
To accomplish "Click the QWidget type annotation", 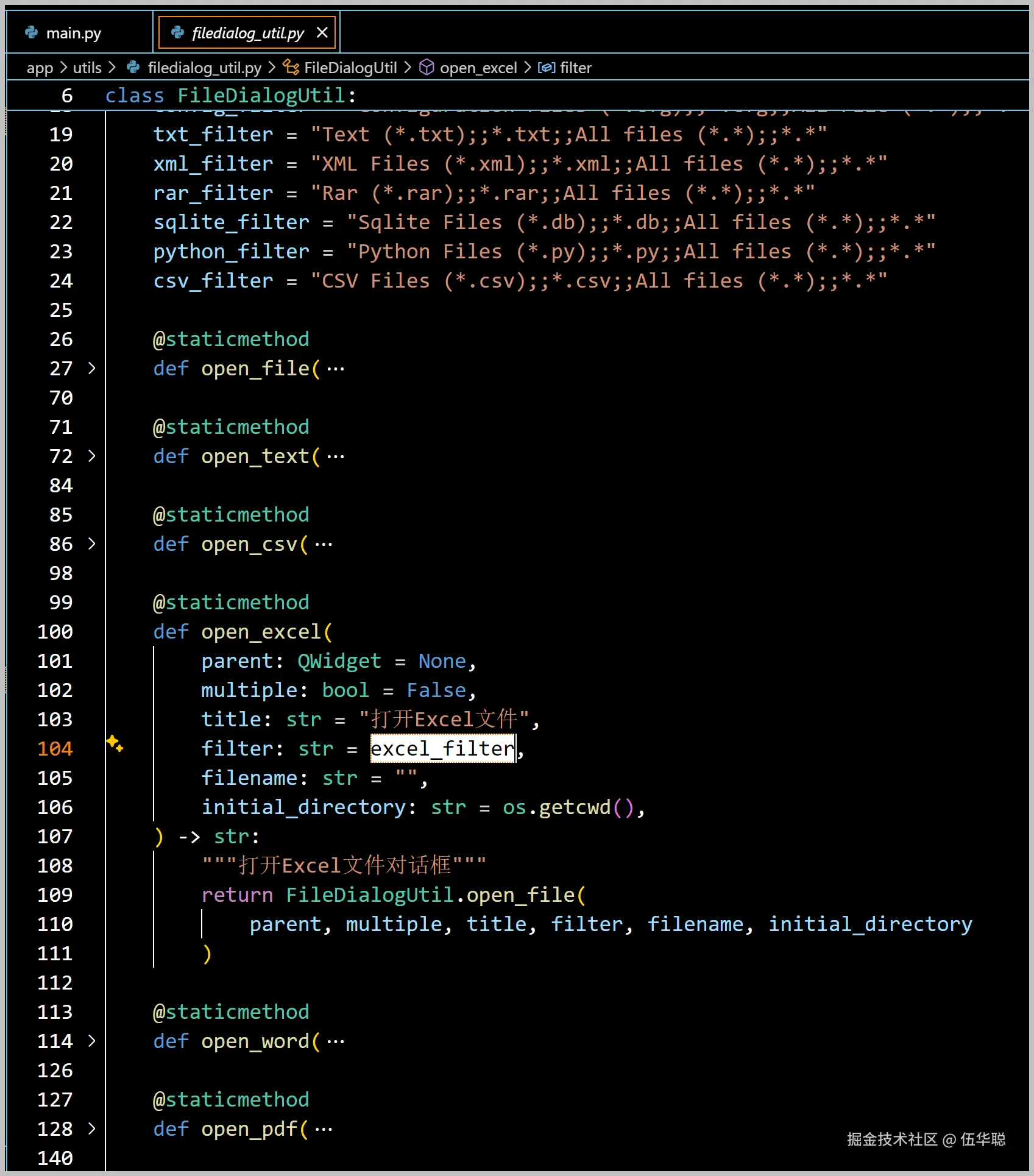I will pos(339,661).
